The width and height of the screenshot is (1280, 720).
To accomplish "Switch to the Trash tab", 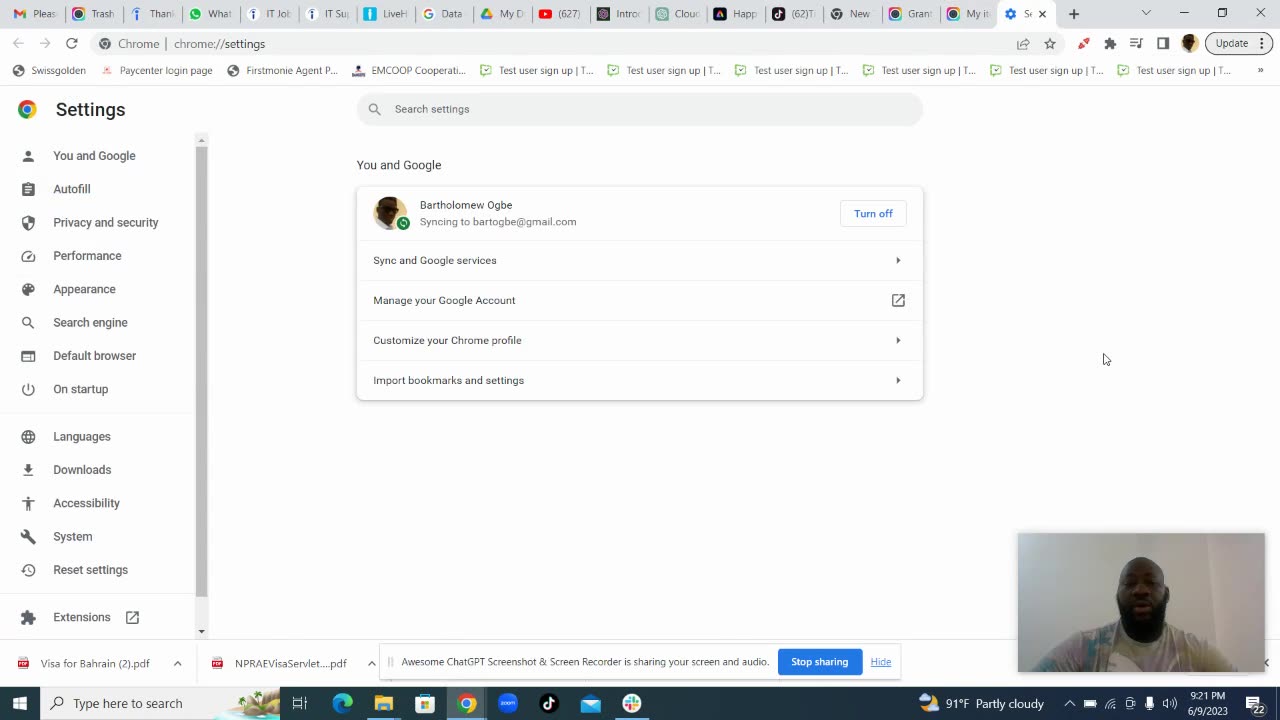I will click(94, 14).
